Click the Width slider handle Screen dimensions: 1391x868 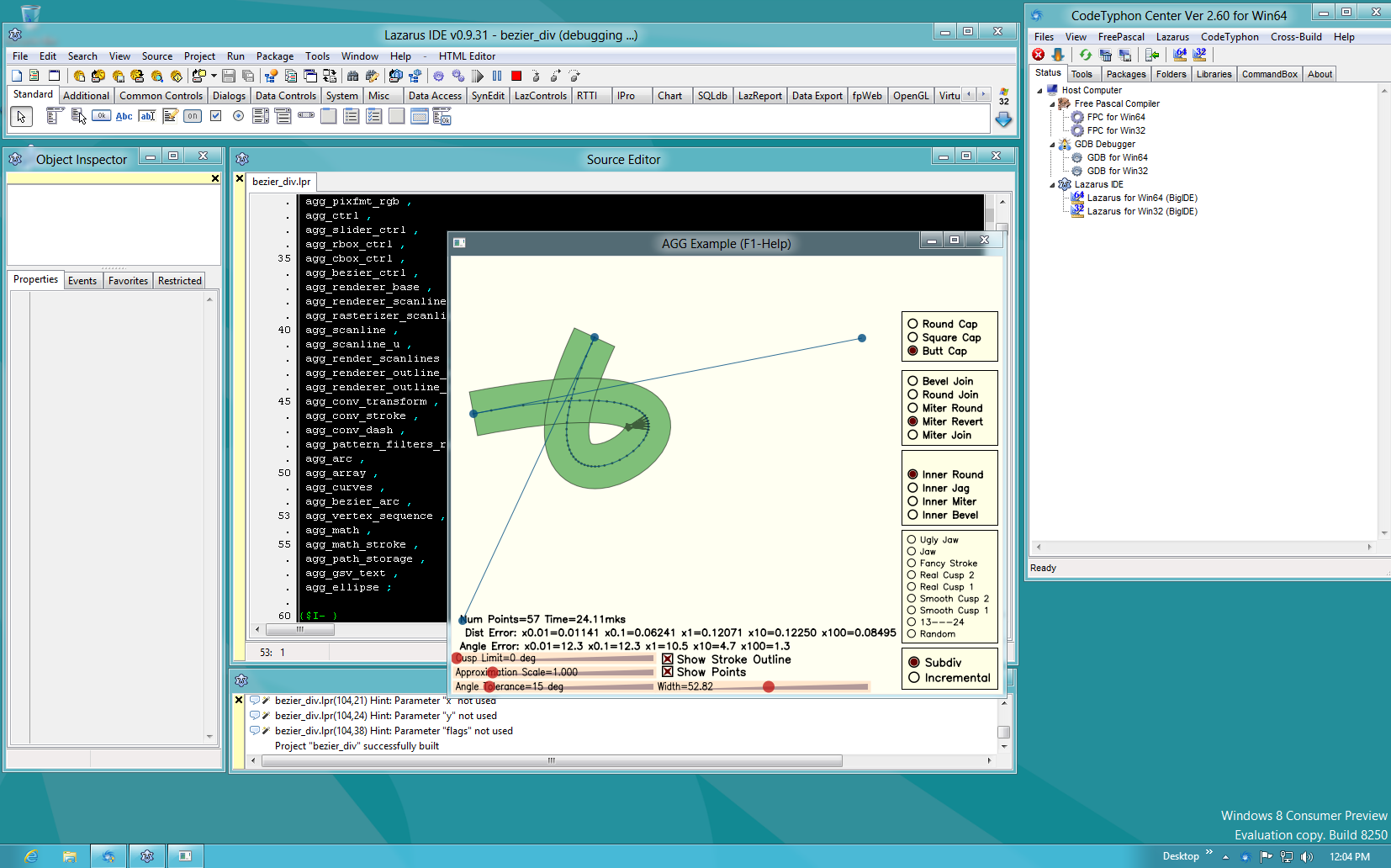(769, 687)
